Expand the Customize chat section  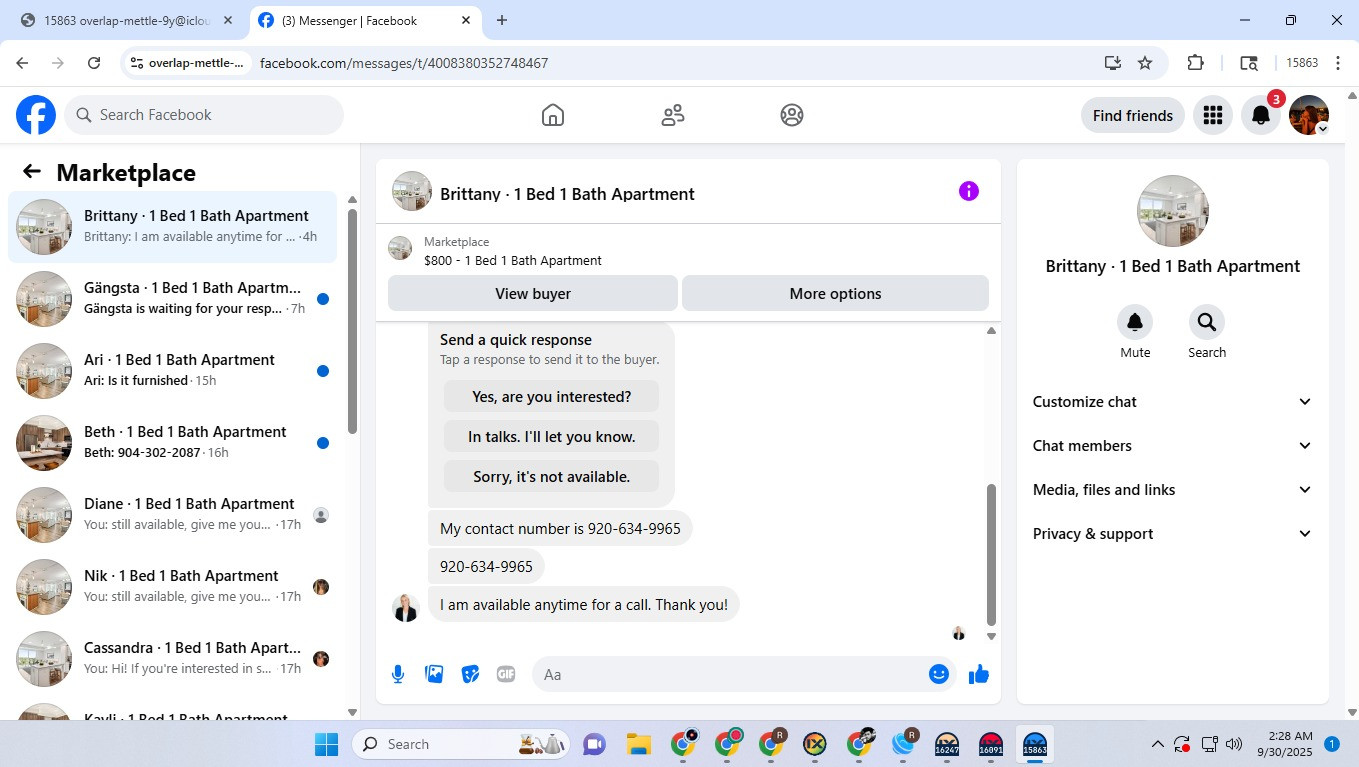click(x=1172, y=402)
